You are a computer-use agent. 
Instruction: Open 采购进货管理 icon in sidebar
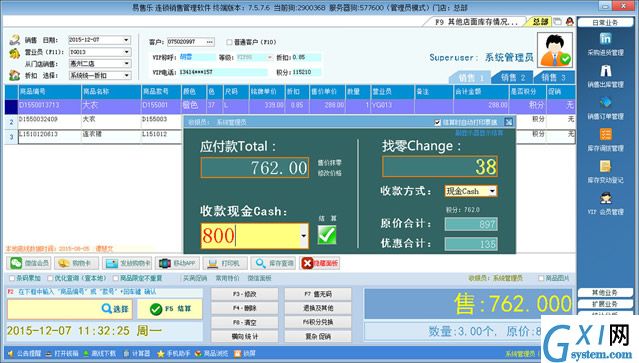coord(605,39)
